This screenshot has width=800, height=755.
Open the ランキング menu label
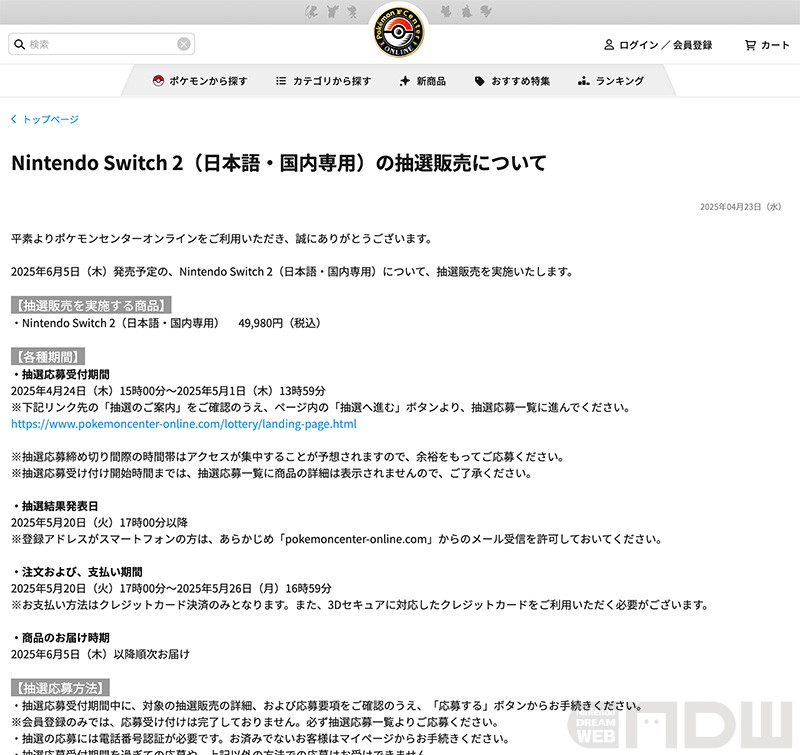[x=619, y=81]
